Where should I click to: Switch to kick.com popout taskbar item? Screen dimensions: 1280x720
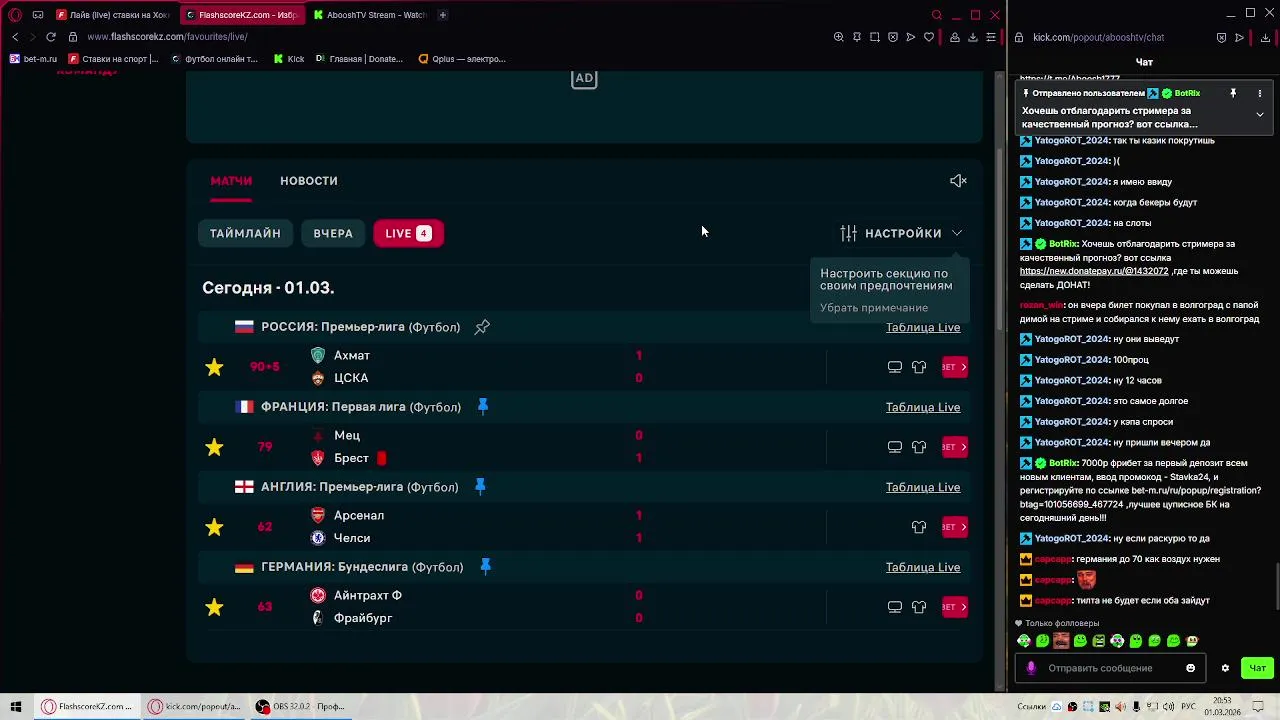[195, 706]
